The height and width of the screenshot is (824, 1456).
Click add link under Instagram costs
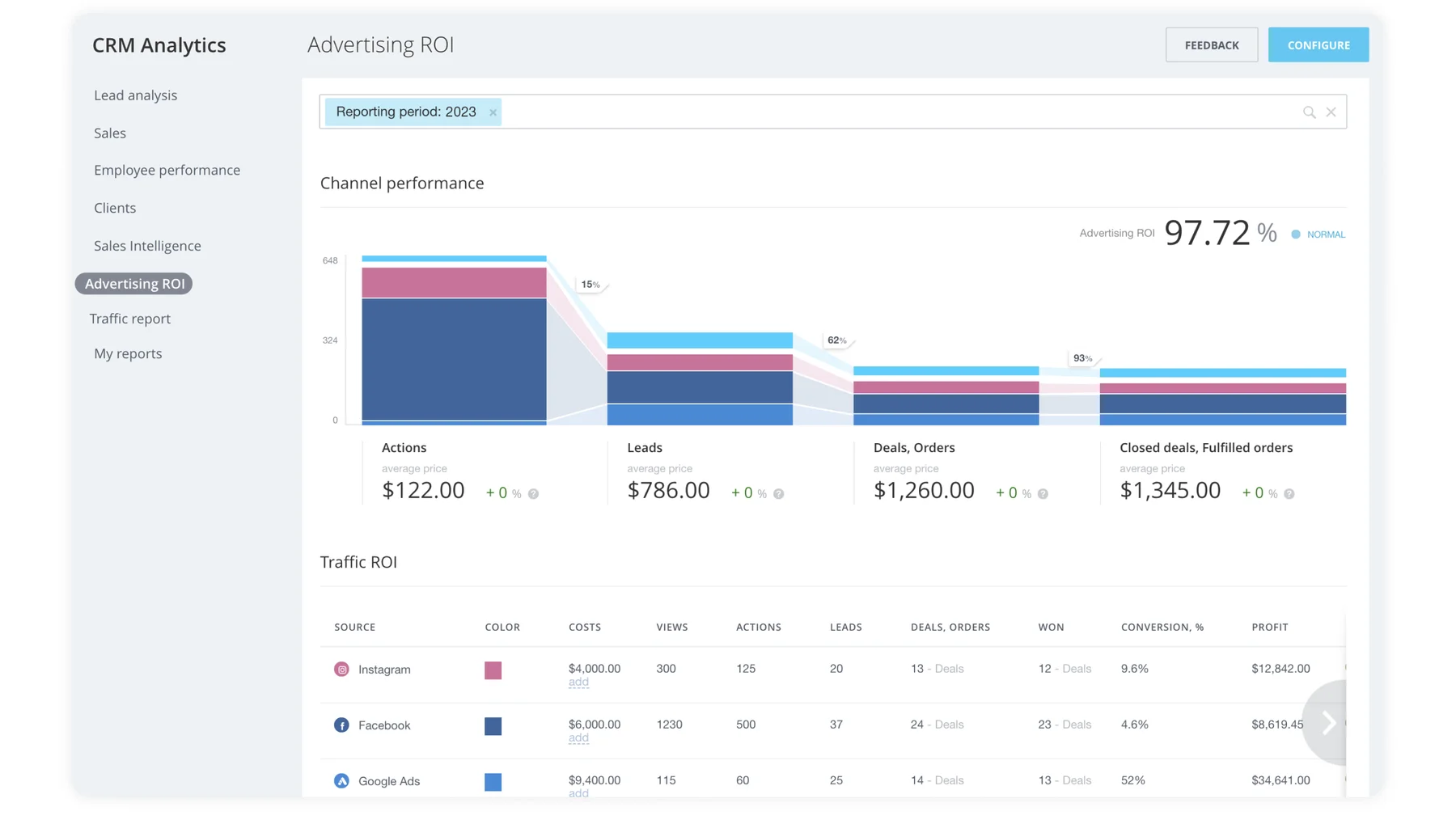click(x=578, y=682)
